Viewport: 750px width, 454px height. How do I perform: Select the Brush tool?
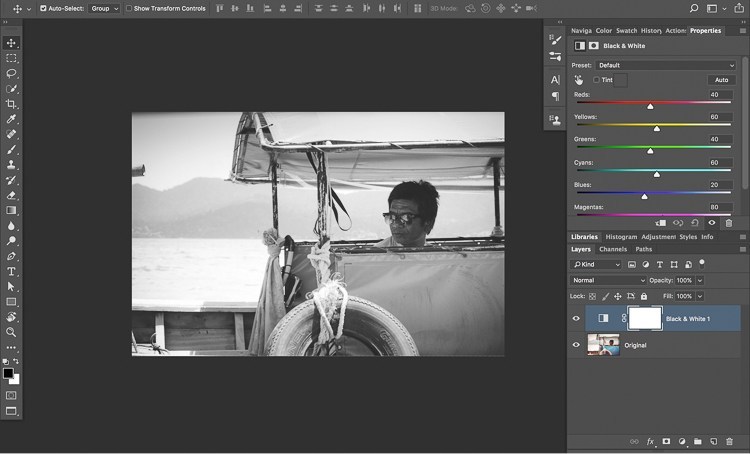point(11,150)
